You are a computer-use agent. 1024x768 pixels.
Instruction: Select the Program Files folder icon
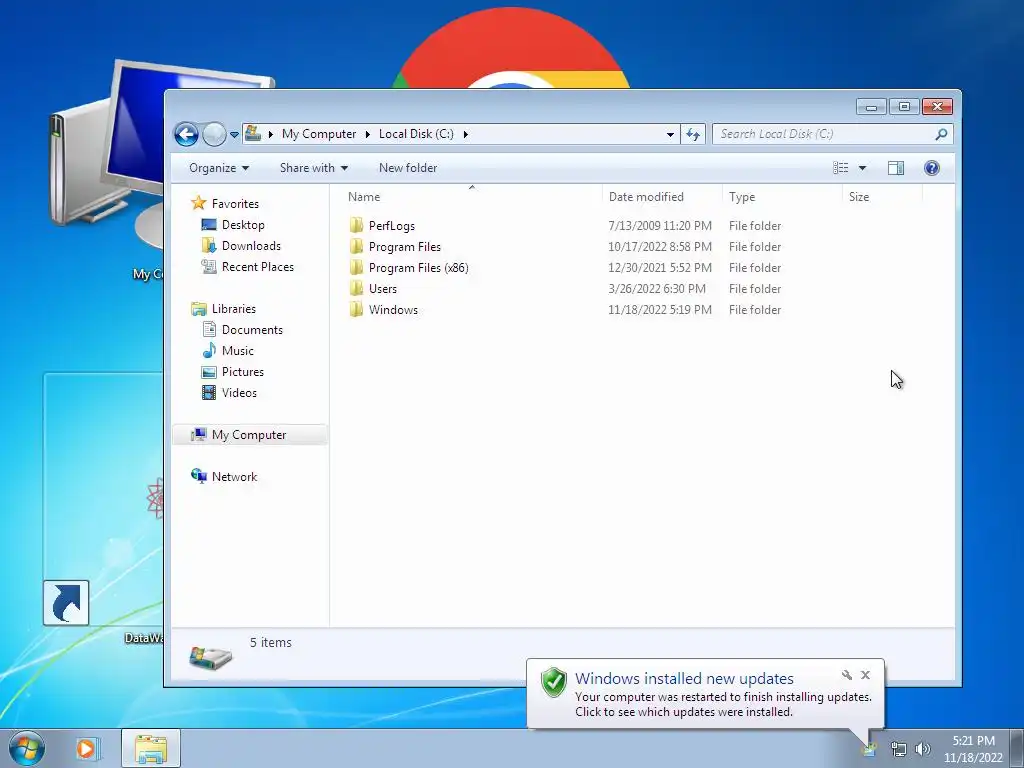[357, 246]
